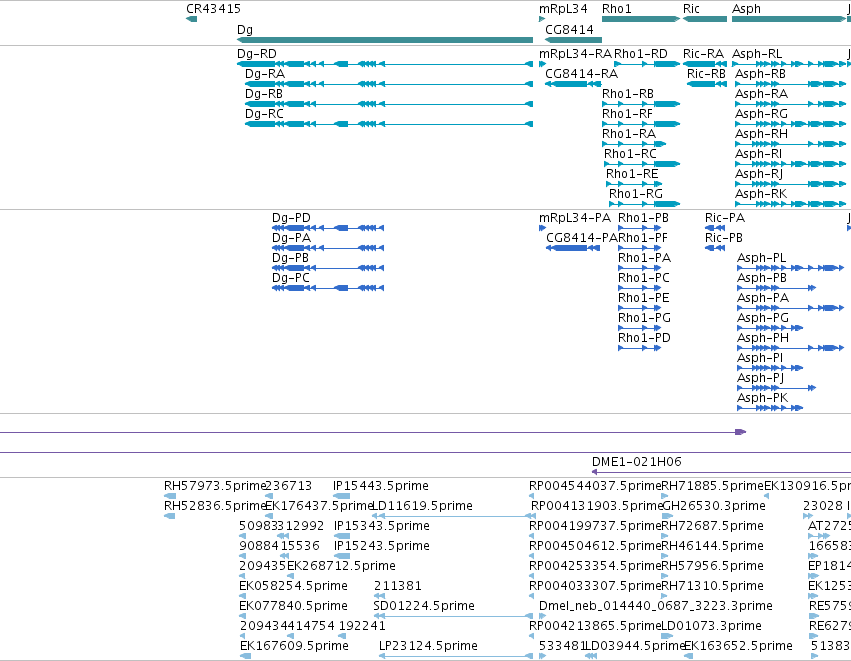
Task: Select the GH26530.3prime EST label
Action: [x=714, y=506]
